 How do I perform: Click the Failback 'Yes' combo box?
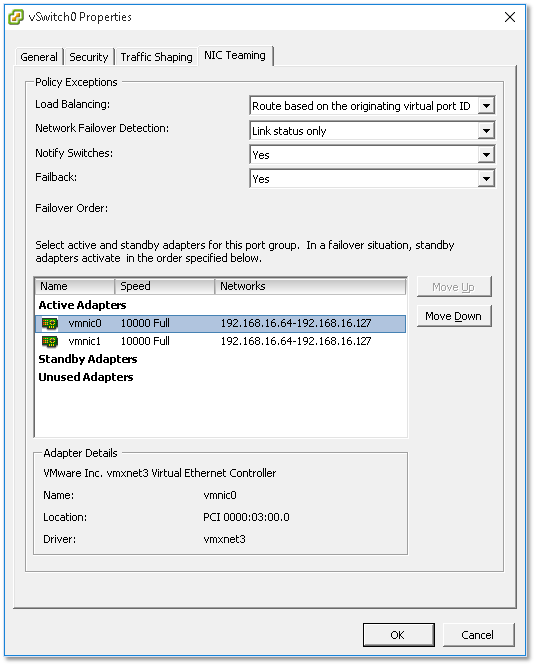(372, 179)
